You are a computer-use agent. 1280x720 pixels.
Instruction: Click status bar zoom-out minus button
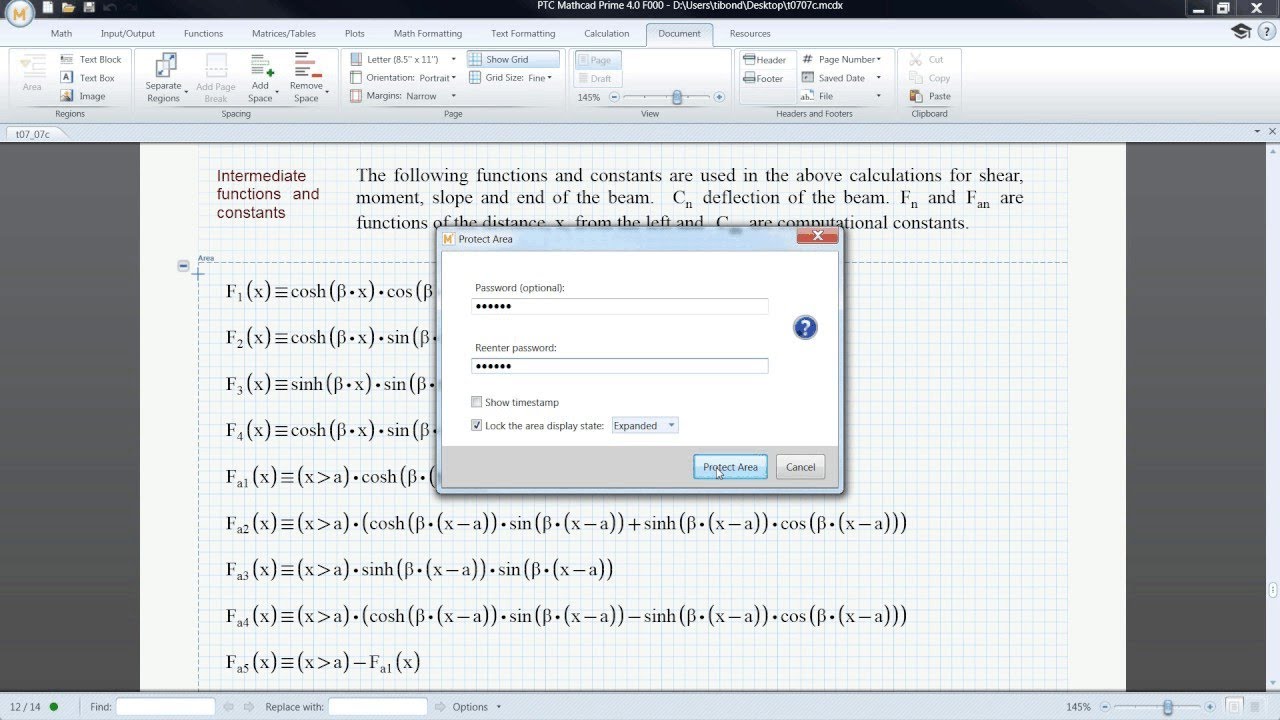[1106, 707]
